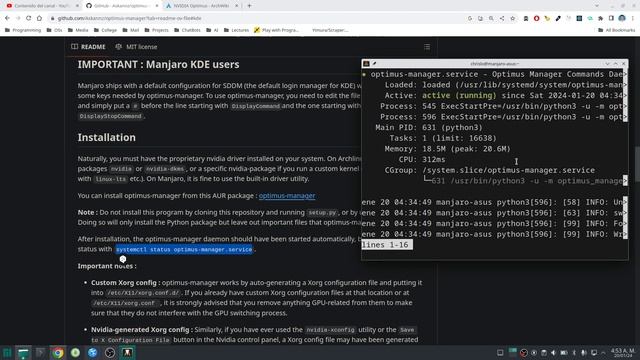Click the terminal app icon in its title bar
This screenshot has width=640, height=360.
[x=366, y=64]
